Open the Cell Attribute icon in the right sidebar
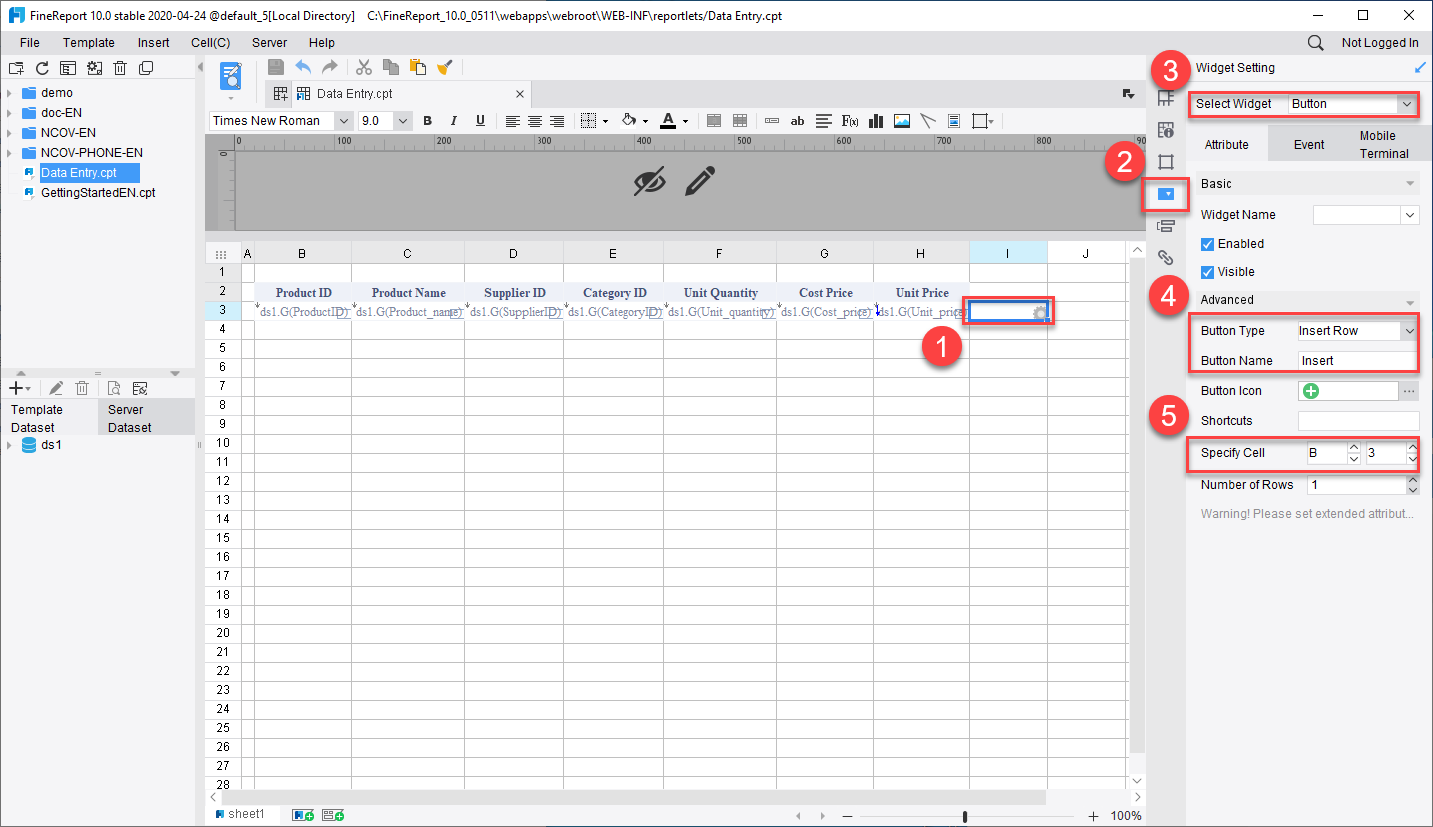 coord(1165,129)
